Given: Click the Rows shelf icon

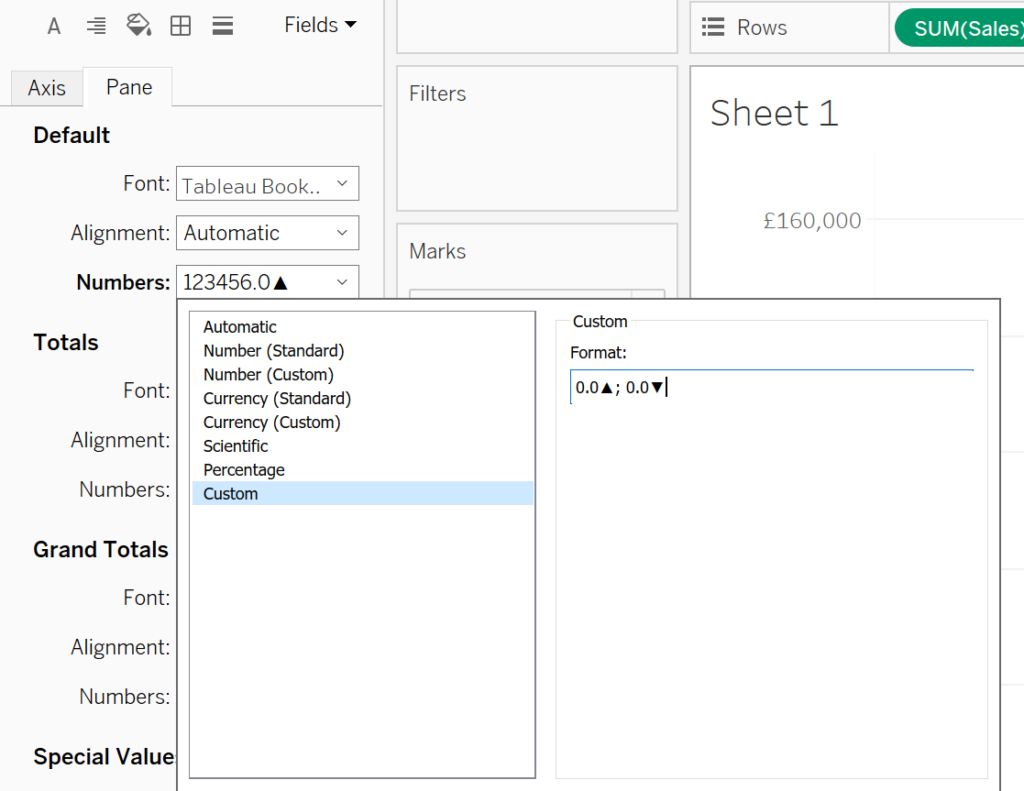Looking at the screenshot, I should coord(713,28).
